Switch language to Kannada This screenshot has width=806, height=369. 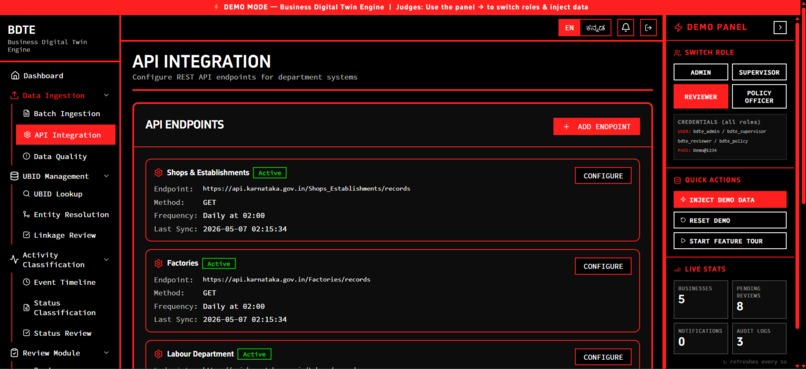coord(595,28)
